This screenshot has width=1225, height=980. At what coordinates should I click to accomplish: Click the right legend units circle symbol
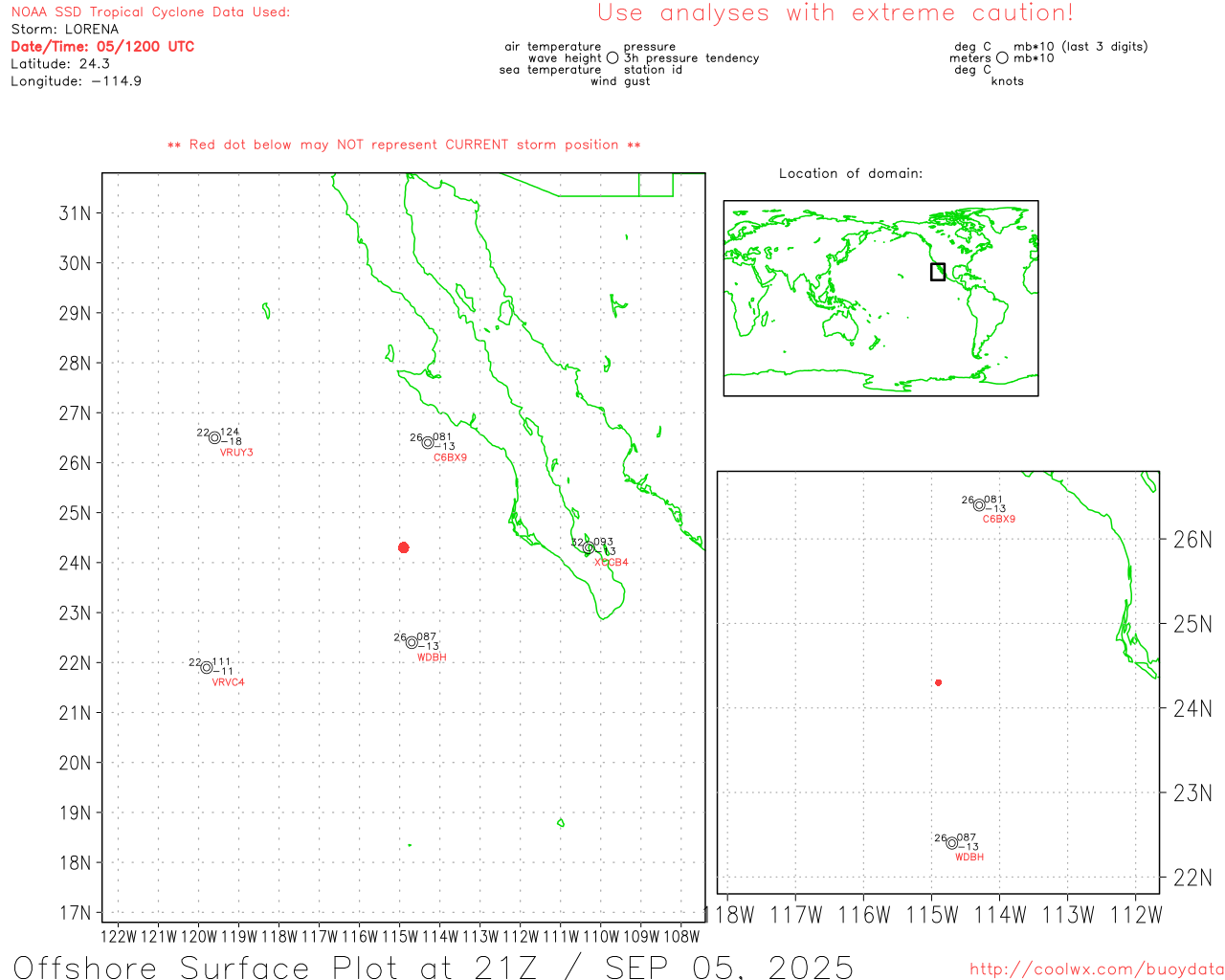[1002, 57]
